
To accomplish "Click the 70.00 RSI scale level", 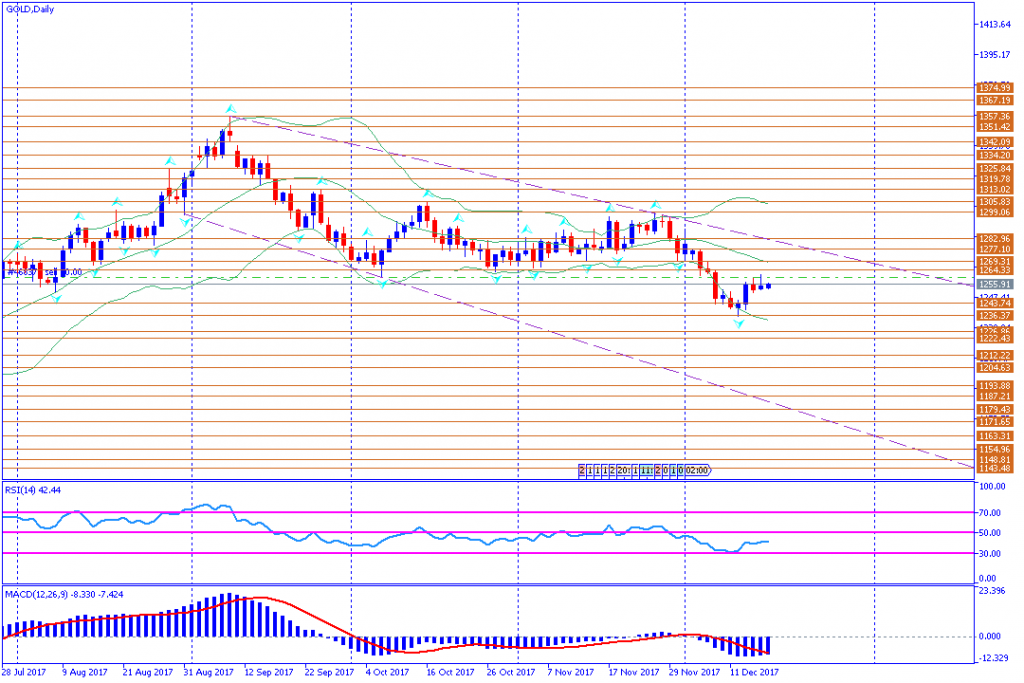I will [x=991, y=512].
